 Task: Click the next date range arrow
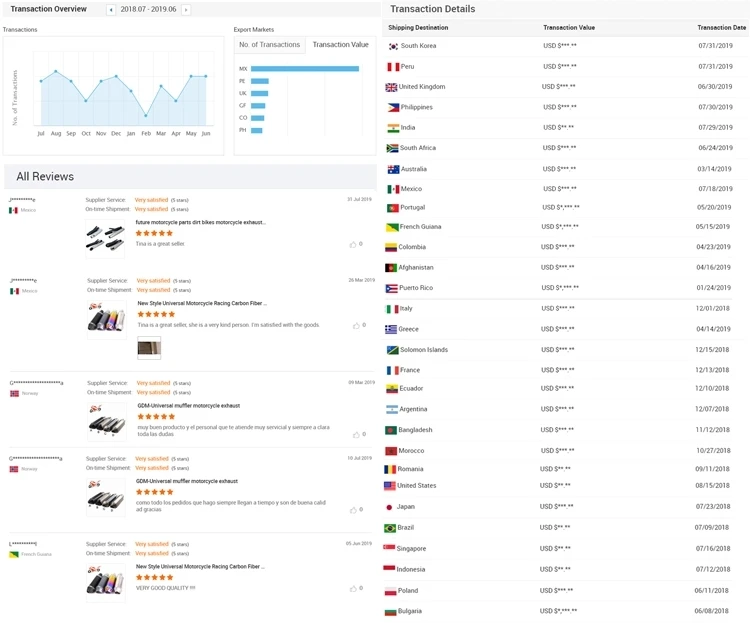tap(186, 9)
